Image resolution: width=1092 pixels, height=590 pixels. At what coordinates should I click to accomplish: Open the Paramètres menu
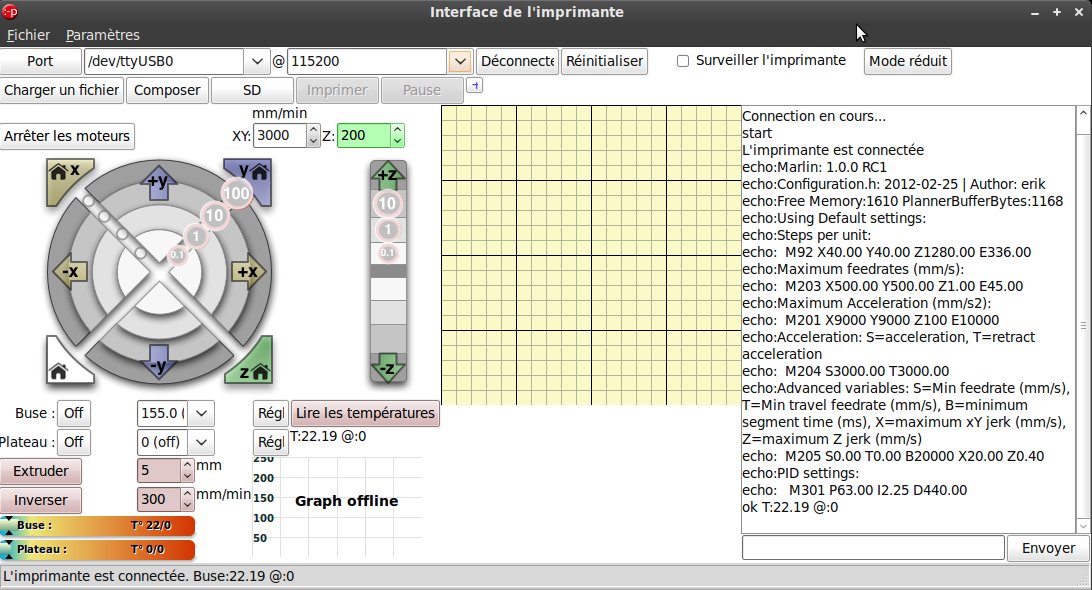pos(103,35)
